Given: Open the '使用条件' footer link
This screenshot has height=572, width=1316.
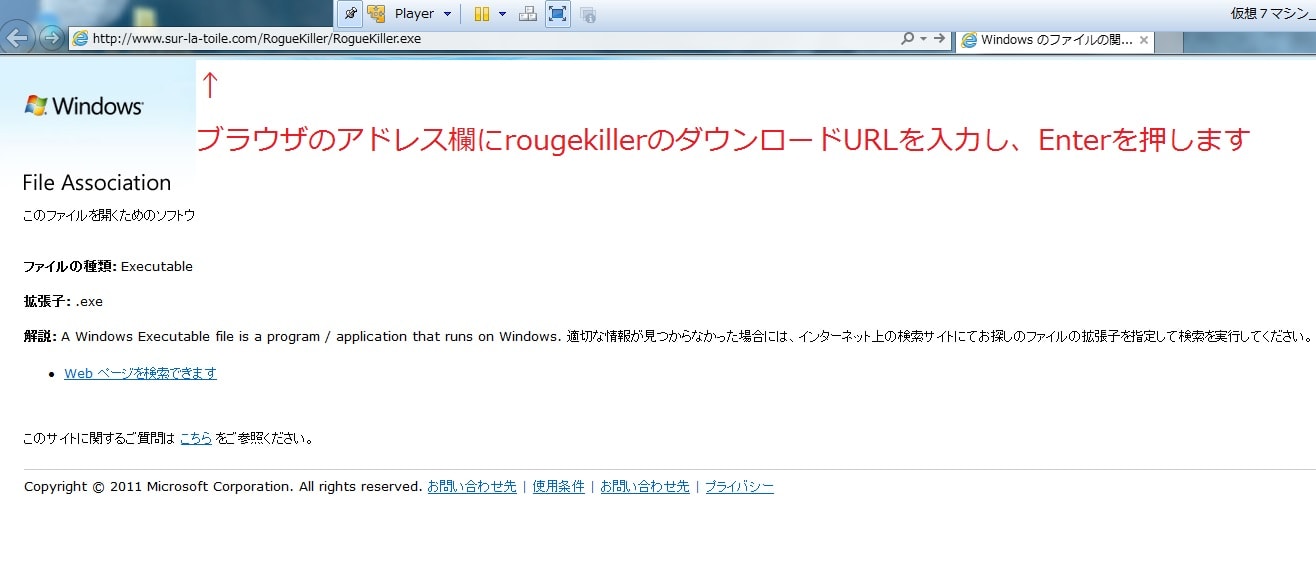Looking at the screenshot, I should (x=558, y=487).
